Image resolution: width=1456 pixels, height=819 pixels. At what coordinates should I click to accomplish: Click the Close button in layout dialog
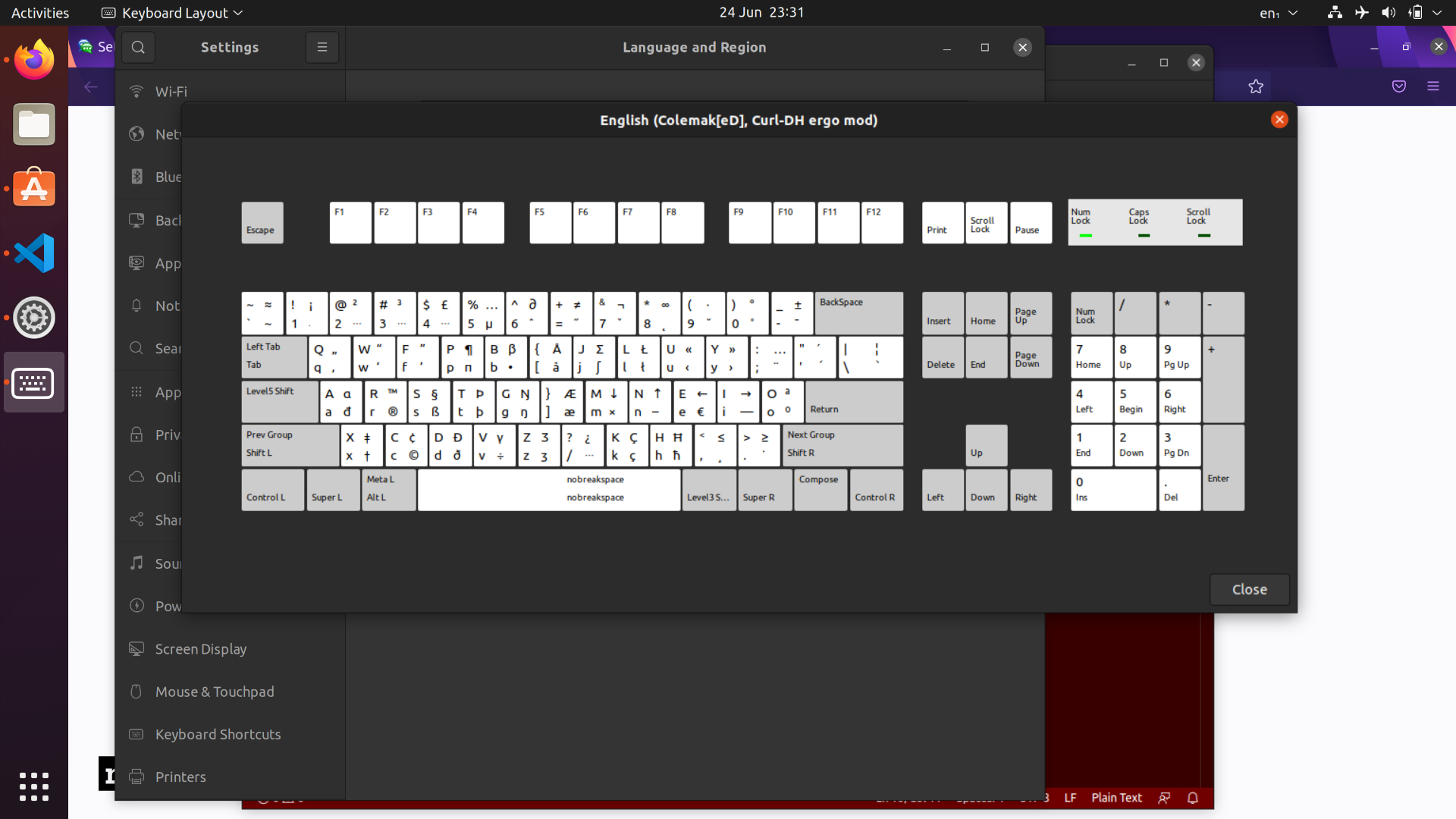[1249, 589]
